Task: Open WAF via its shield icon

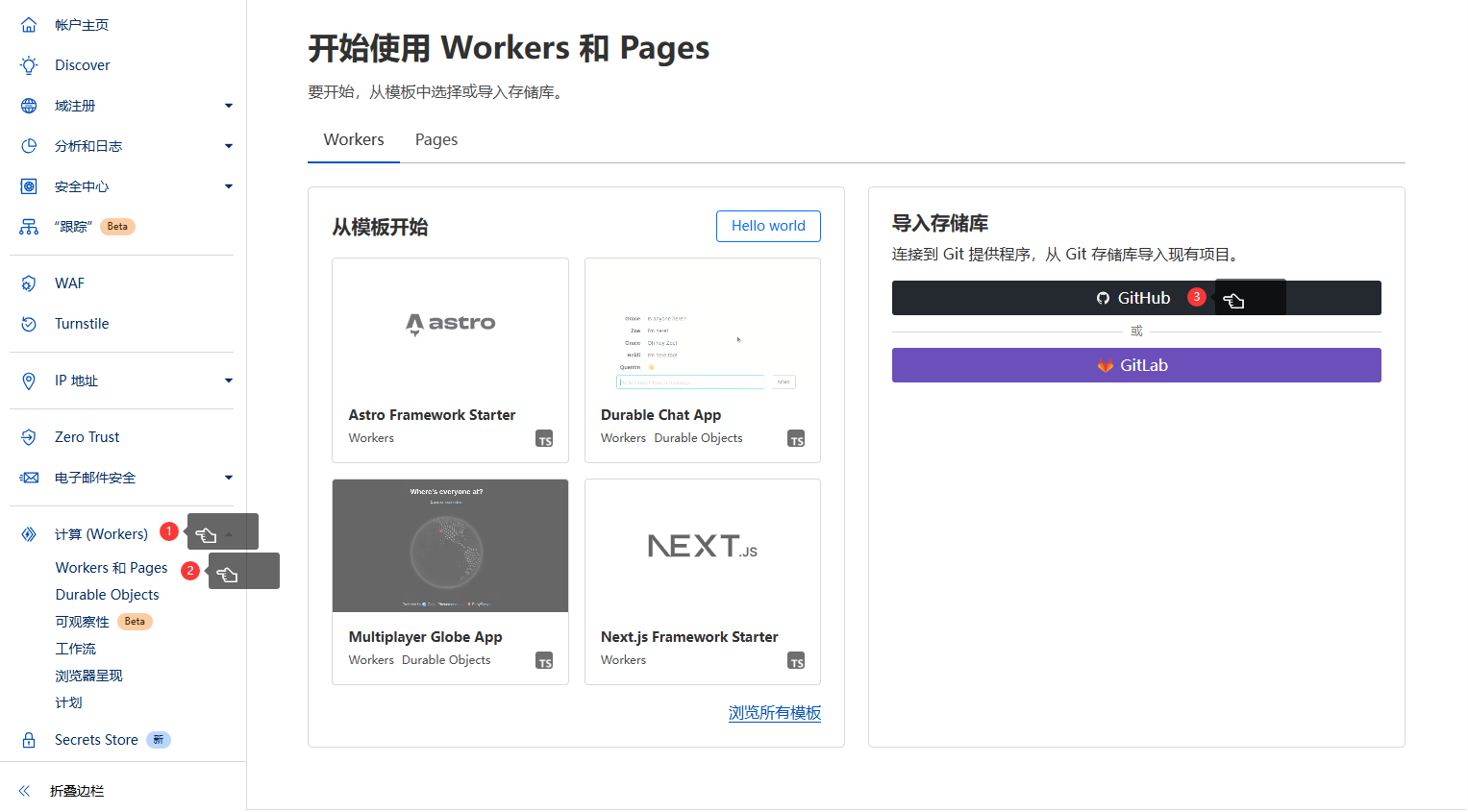Action: point(28,283)
